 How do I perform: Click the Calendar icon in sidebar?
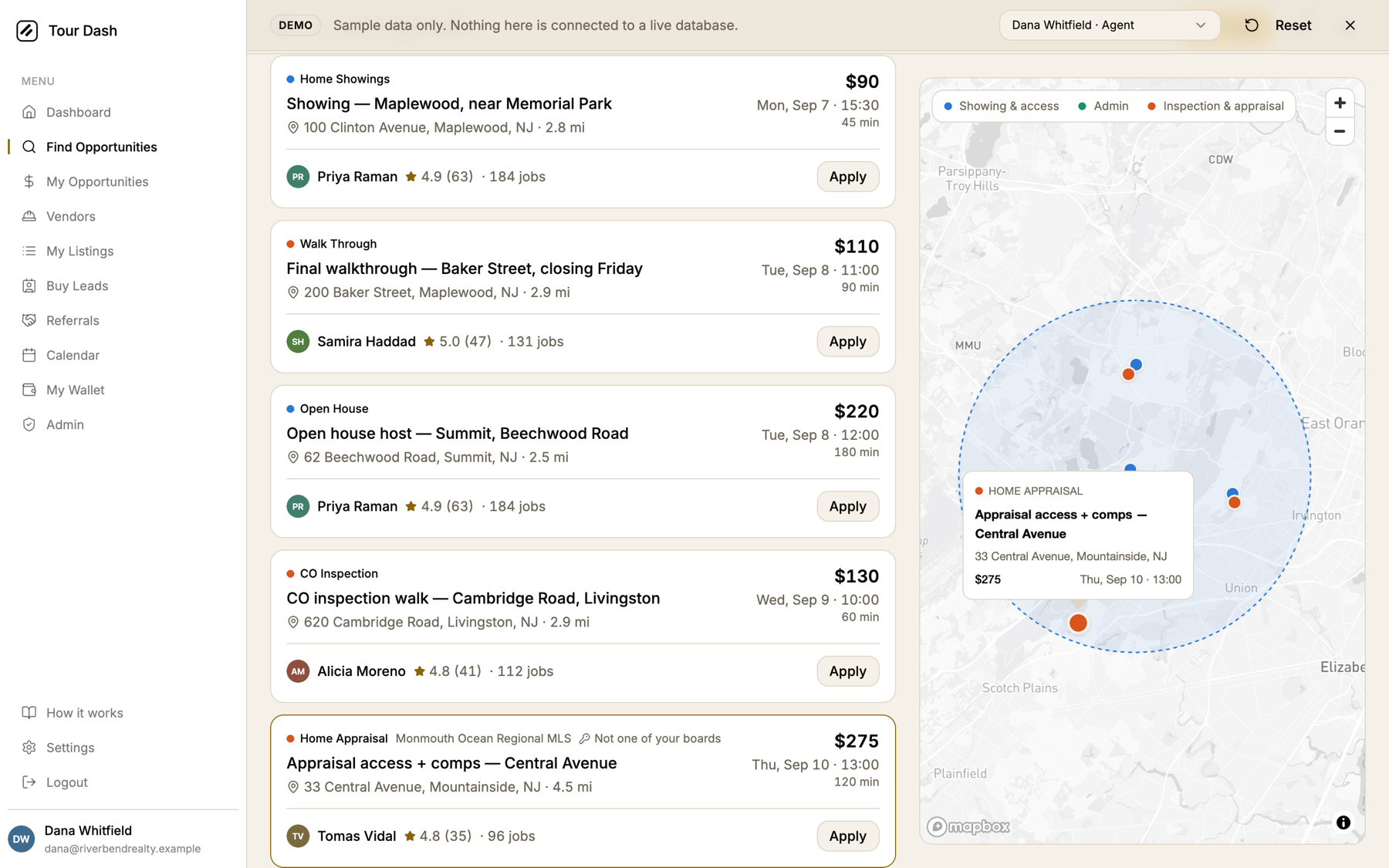(29, 355)
